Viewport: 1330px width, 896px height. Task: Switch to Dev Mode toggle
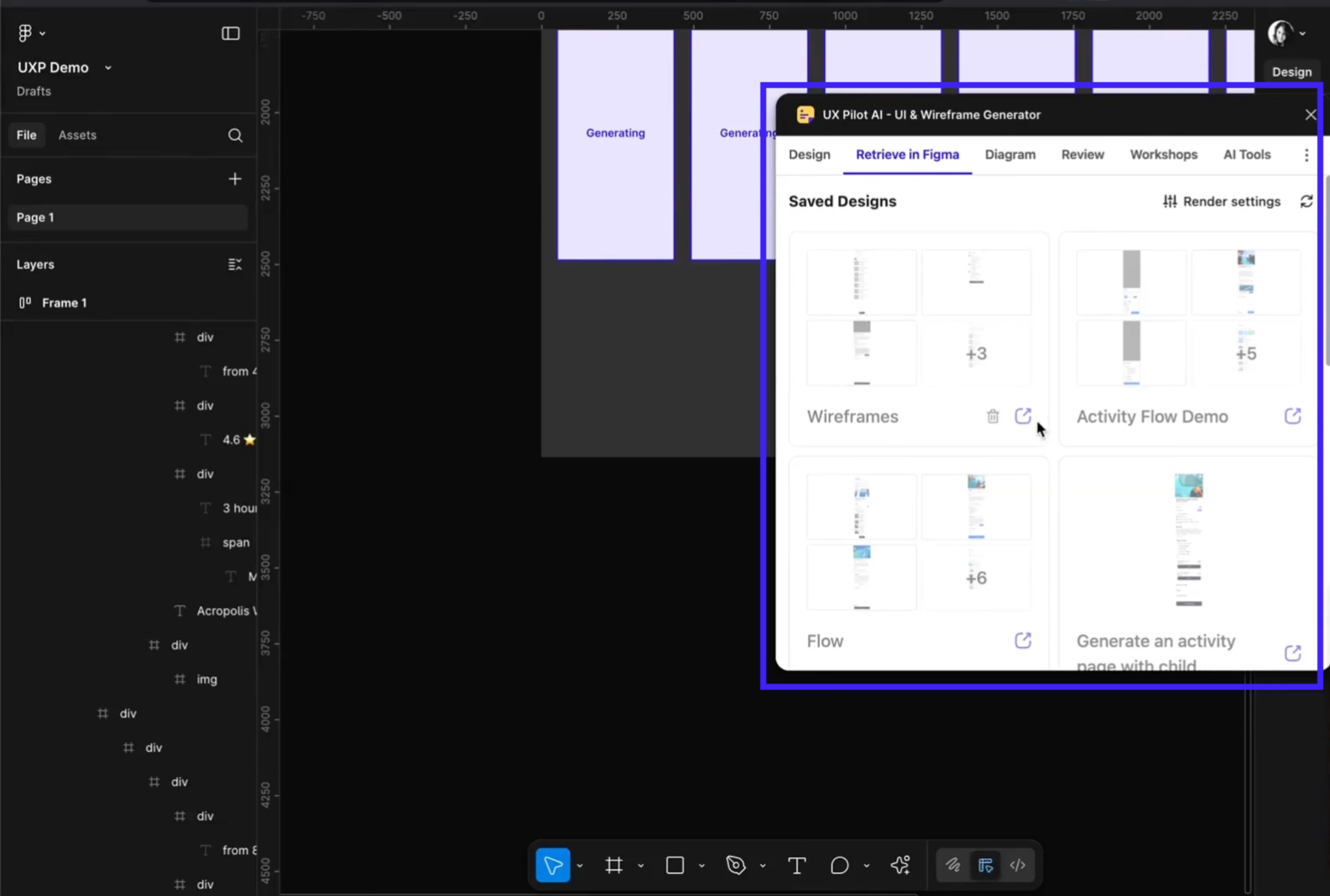pyautogui.click(x=1017, y=865)
